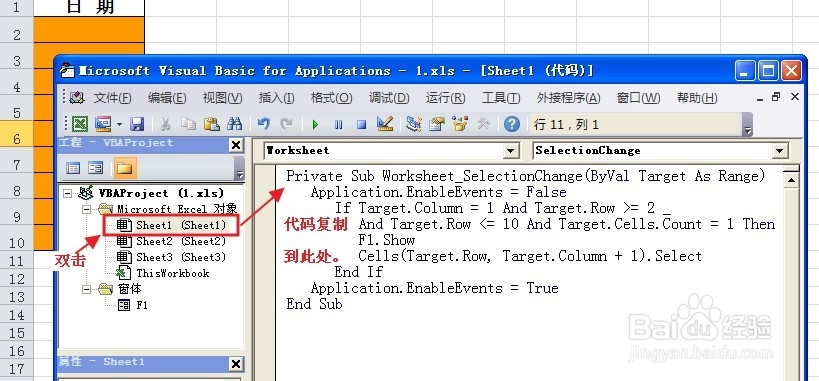Click the Cut scissors icon

[166, 124]
